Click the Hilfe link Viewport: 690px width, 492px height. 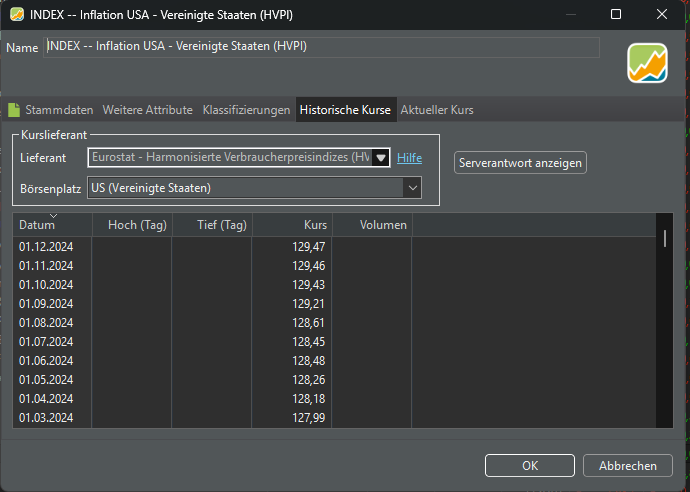click(409, 158)
